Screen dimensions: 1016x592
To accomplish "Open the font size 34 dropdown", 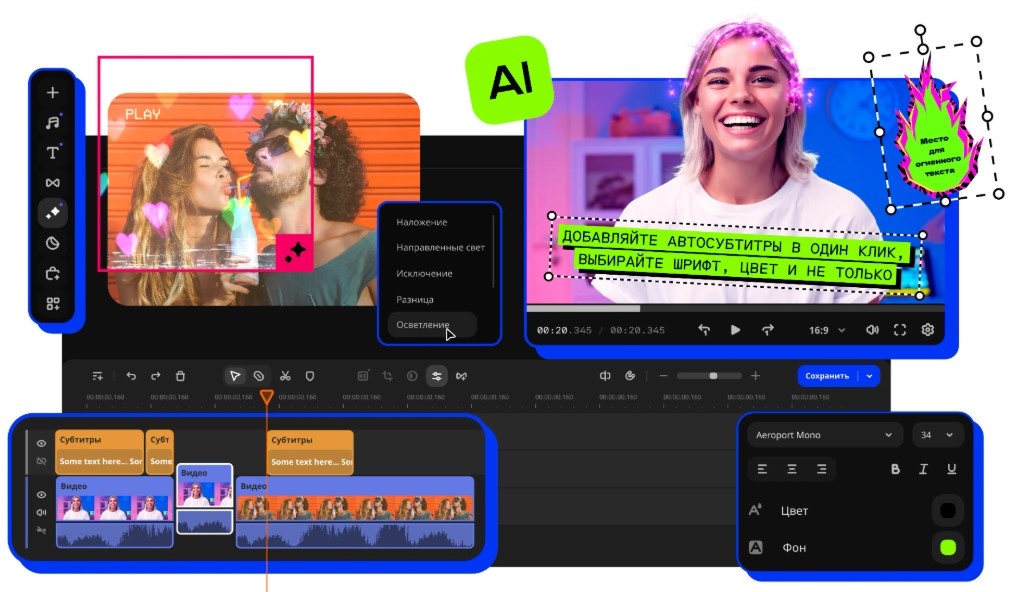I will [x=937, y=435].
